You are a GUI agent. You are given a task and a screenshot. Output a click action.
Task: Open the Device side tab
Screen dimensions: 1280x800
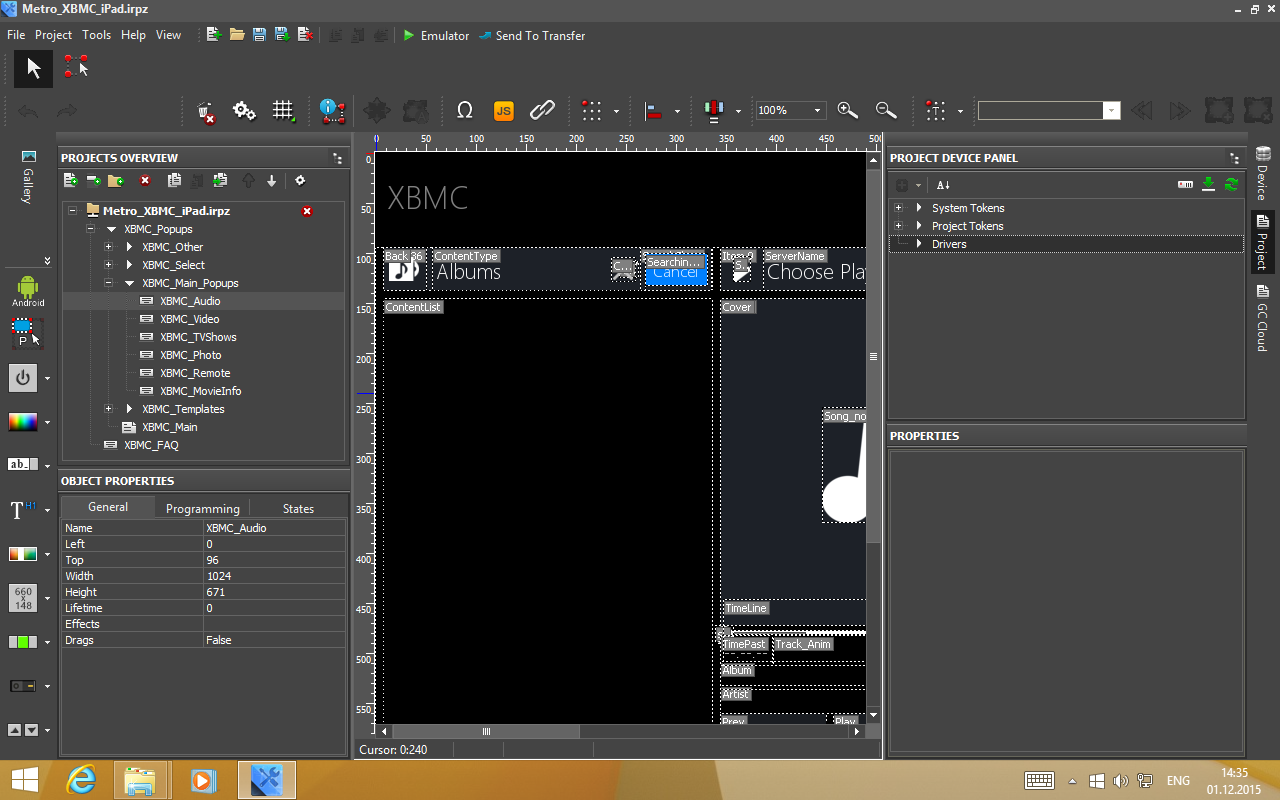click(1262, 173)
